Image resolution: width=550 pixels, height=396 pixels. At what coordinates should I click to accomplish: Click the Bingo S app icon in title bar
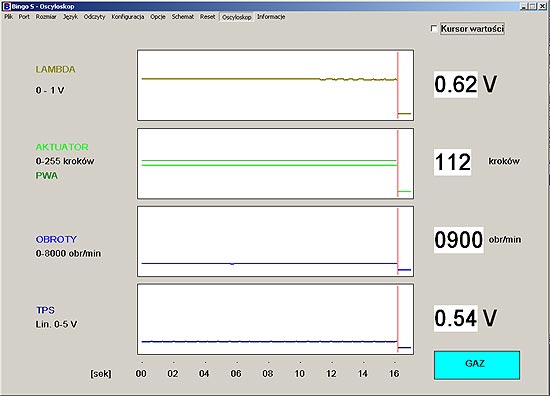click(6, 6)
